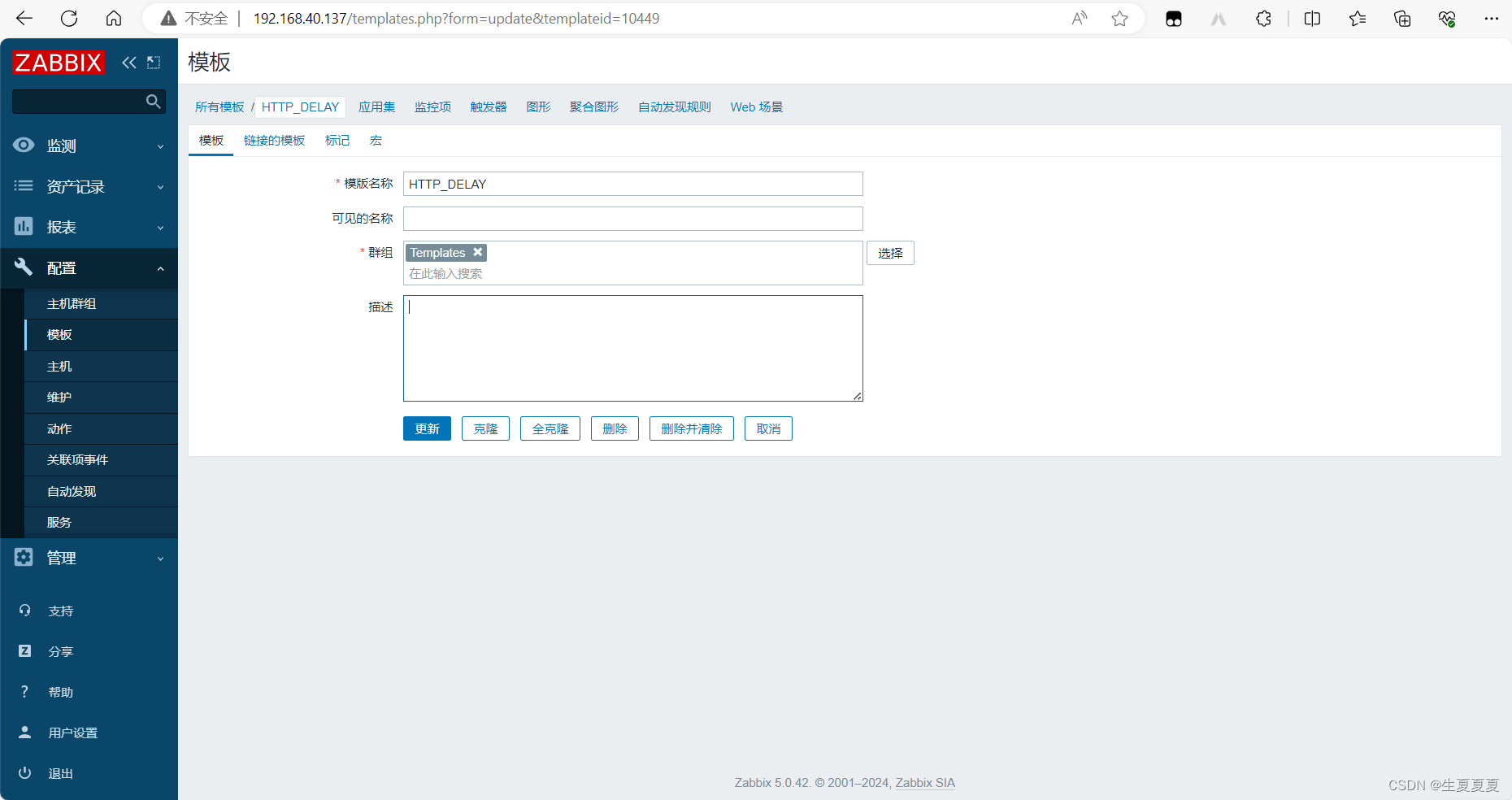Image resolution: width=1512 pixels, height=800 pixels.
Task: Open the Web 场景 link
Action: tap(757, 107)
